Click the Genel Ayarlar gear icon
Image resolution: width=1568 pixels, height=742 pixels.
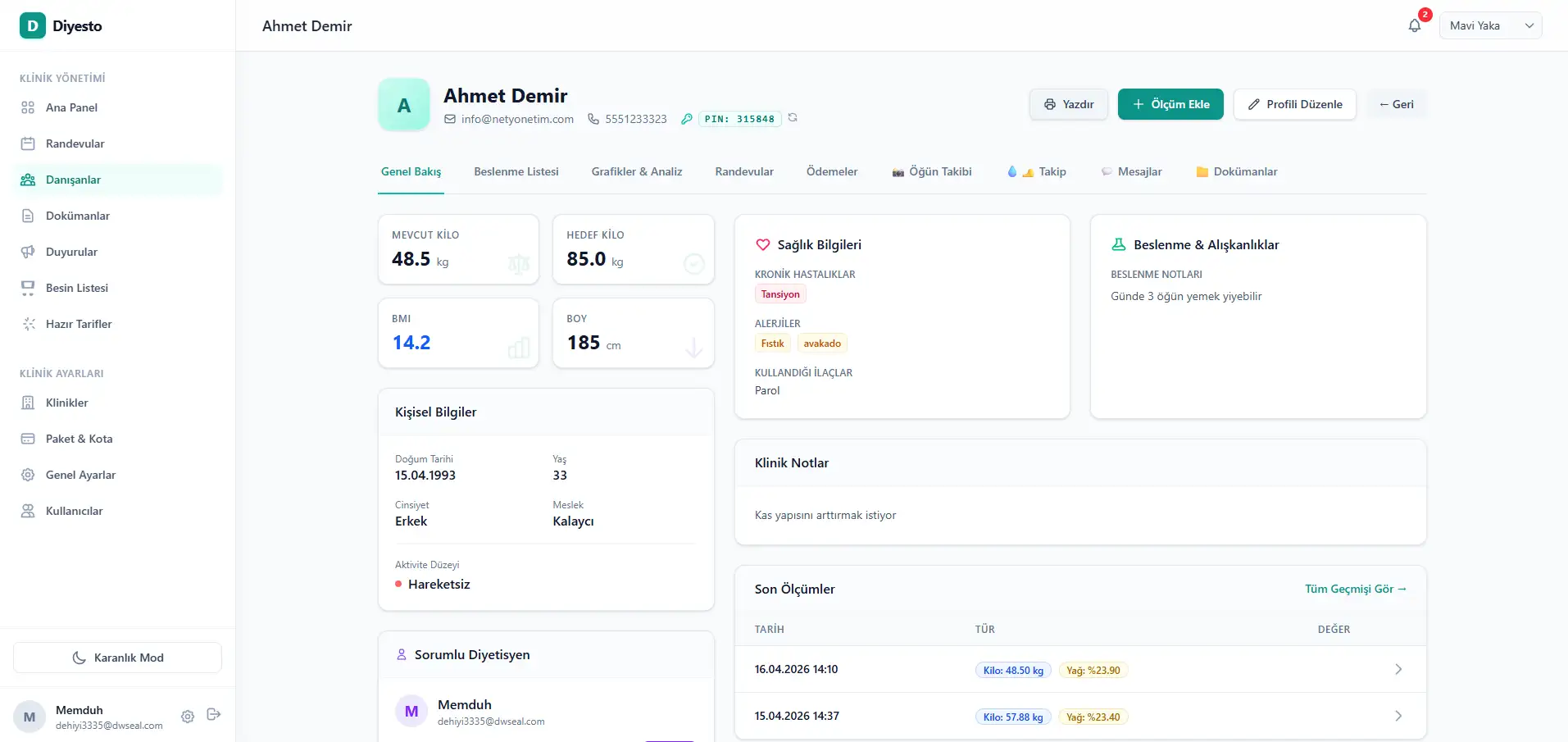coord(28,475)
